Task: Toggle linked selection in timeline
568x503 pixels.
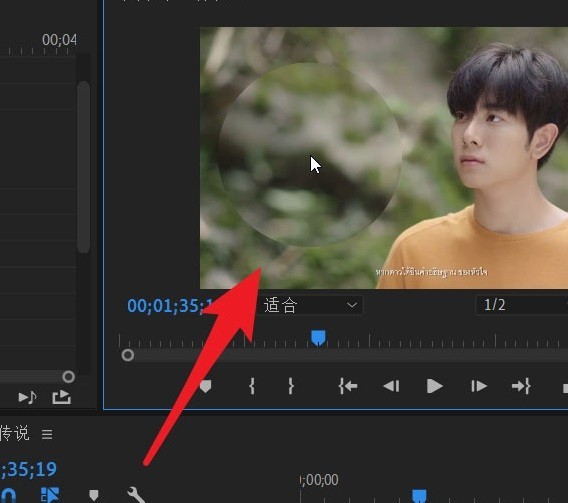Action: pos(50,495)
